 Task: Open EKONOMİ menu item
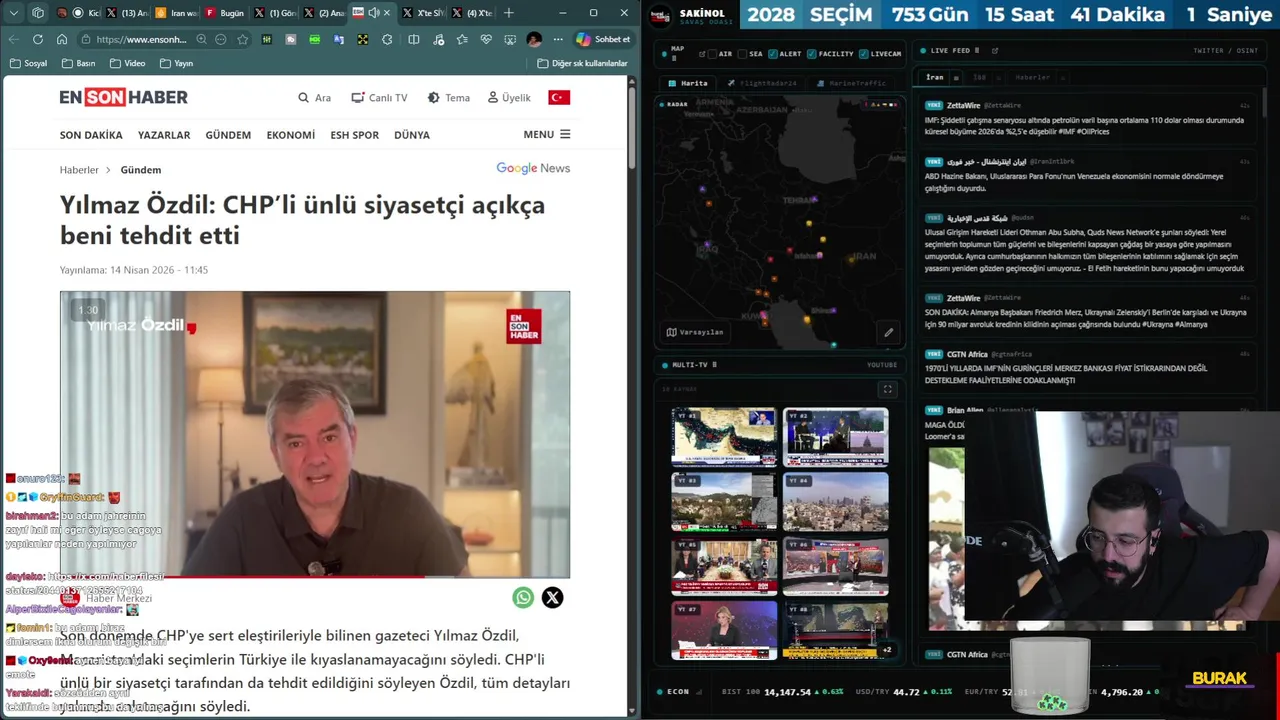[291, 135]
